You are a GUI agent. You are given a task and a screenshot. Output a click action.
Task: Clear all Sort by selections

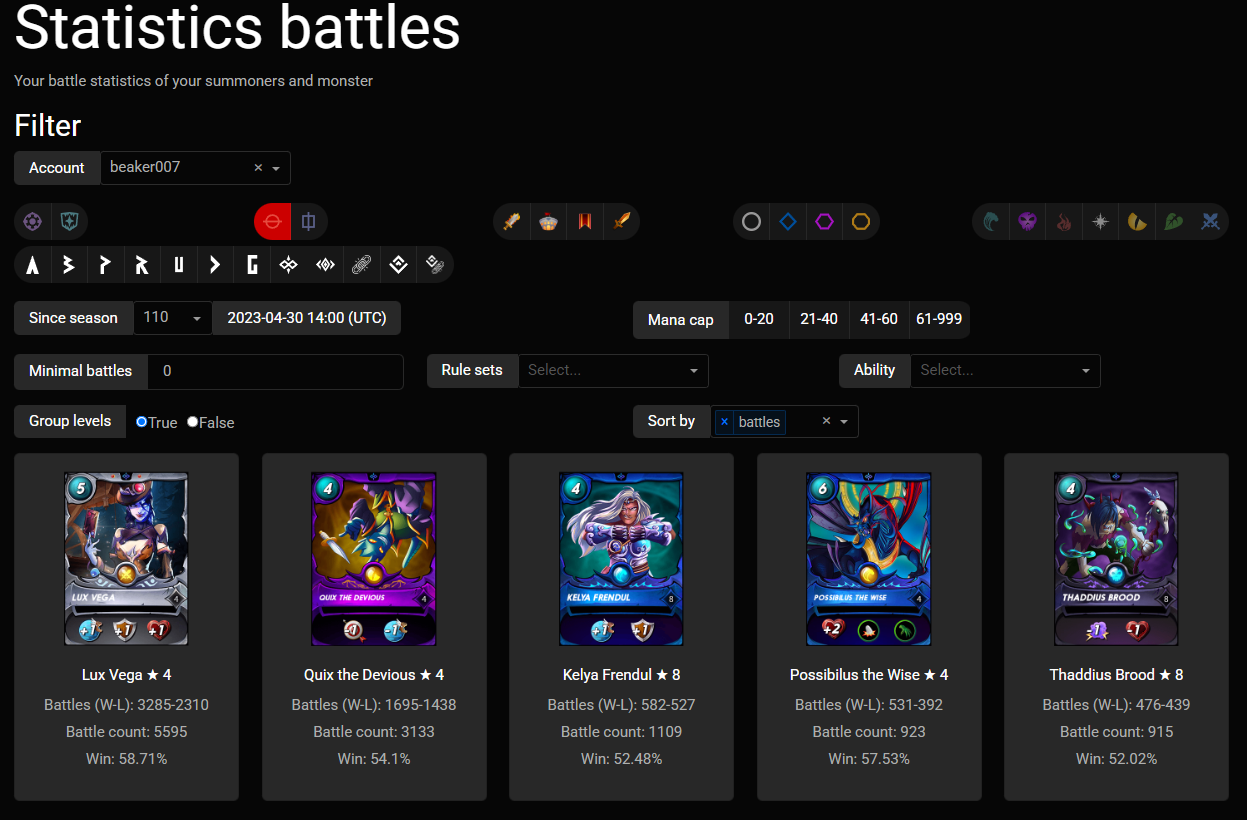coord(826,422)
